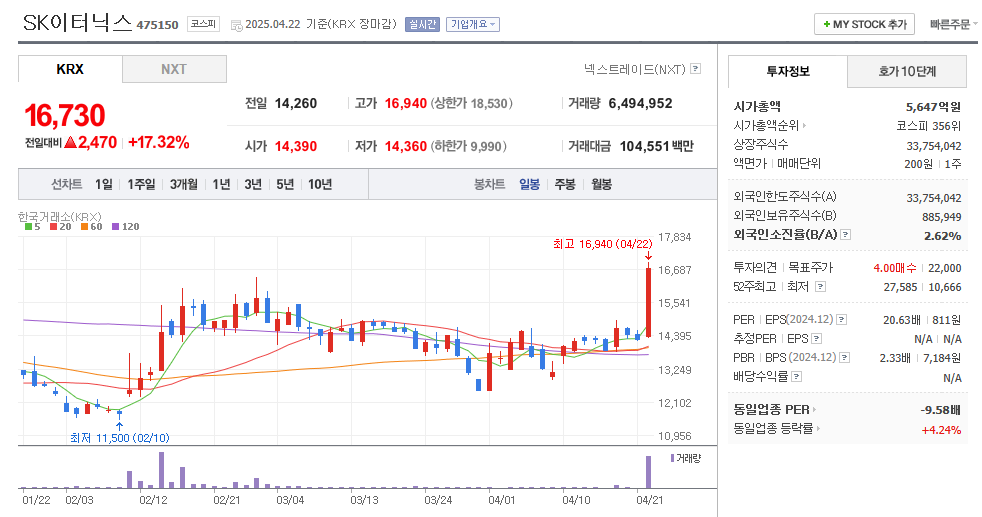Click the help icon beside PBR BPS(2024.12)
Image resolution: width=982 pixels, height=517 pixels.
(845, 358)
